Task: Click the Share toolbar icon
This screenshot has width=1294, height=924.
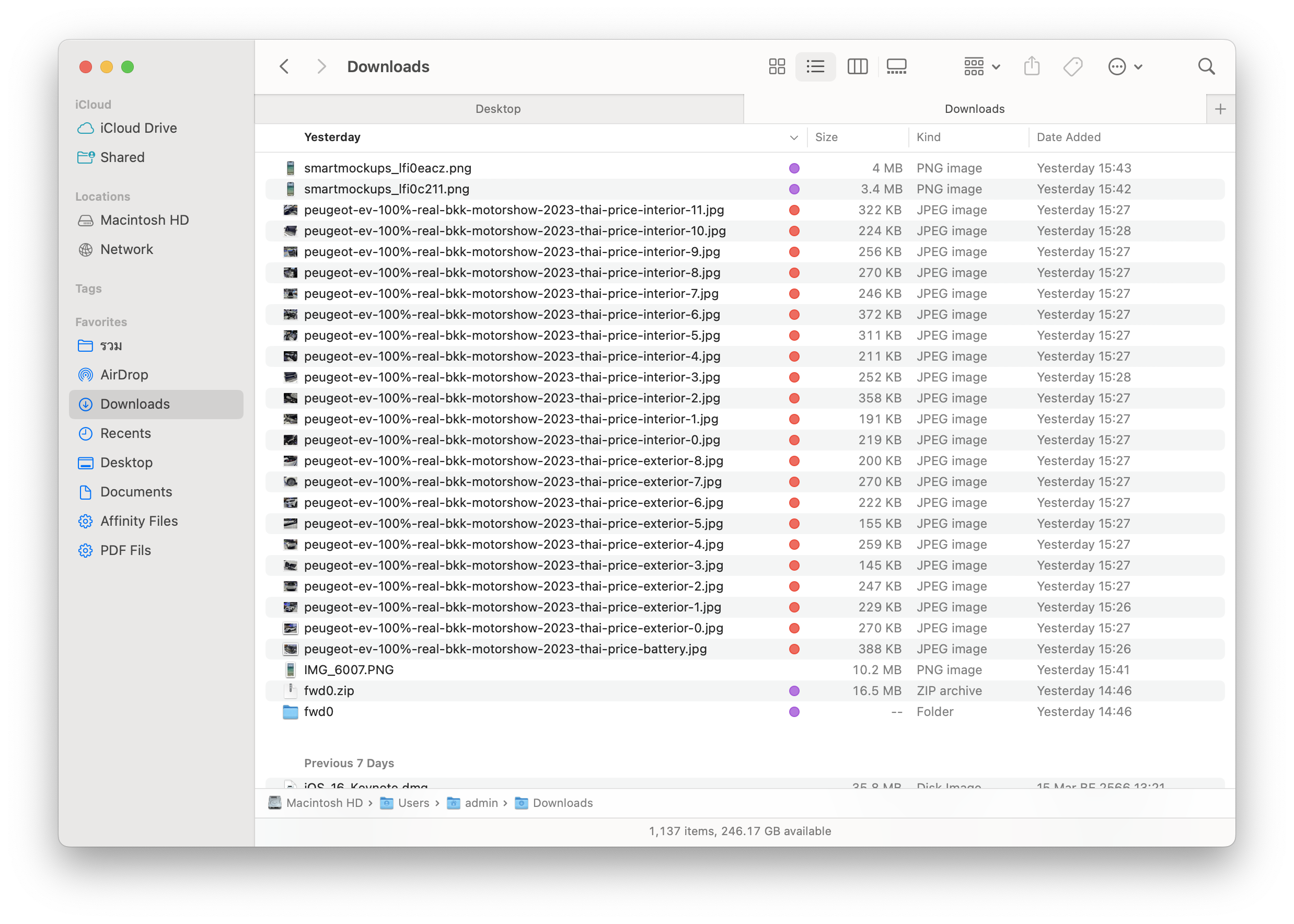Action: click(1031, 66)
